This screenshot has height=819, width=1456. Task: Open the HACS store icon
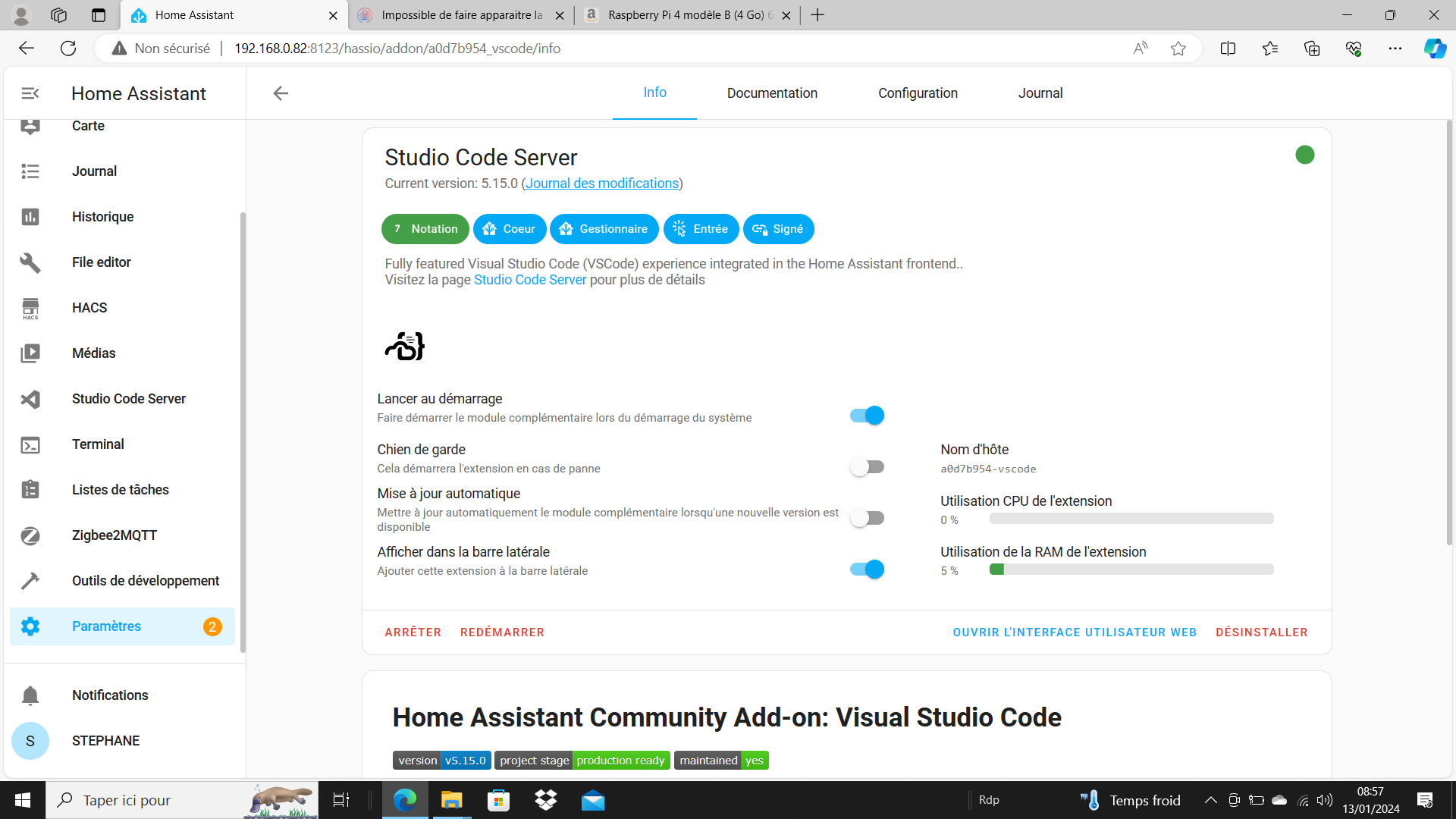tap(30, 308)
